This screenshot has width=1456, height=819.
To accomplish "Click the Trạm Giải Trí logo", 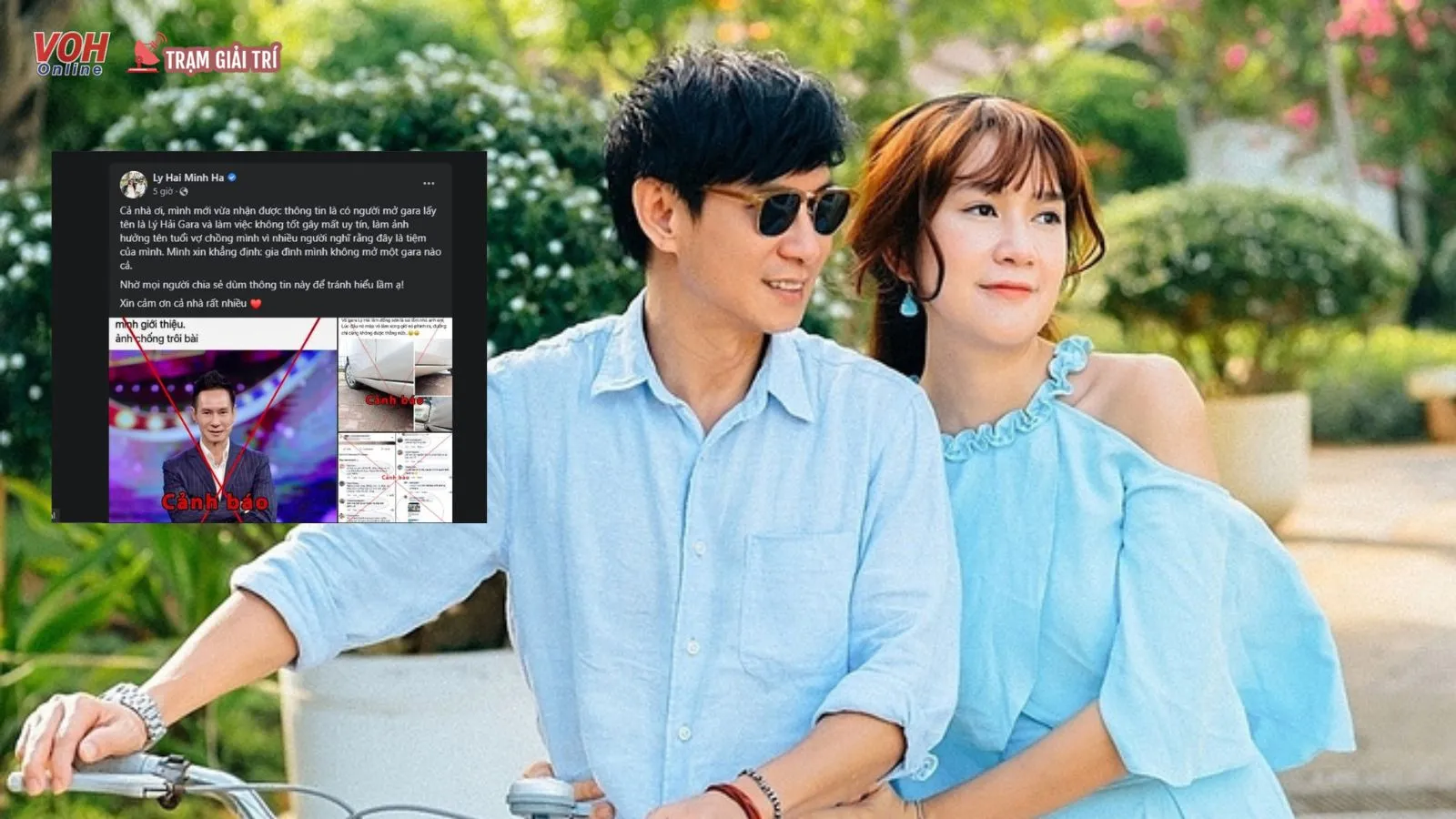I will (204, 56).
